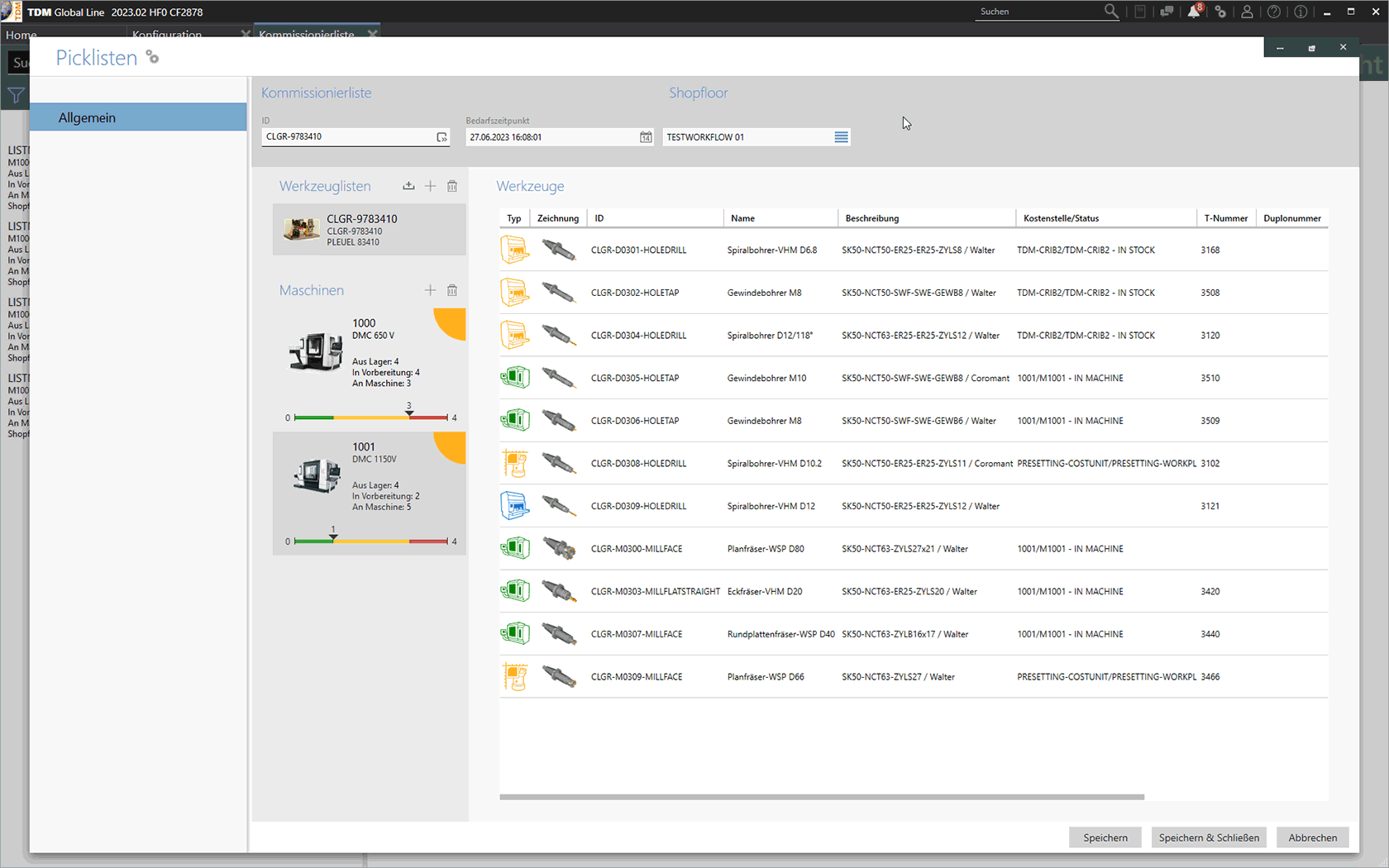Click the status slider of machine 1000
This screenshot has width=1389, height=868.
tap(370, 417)
